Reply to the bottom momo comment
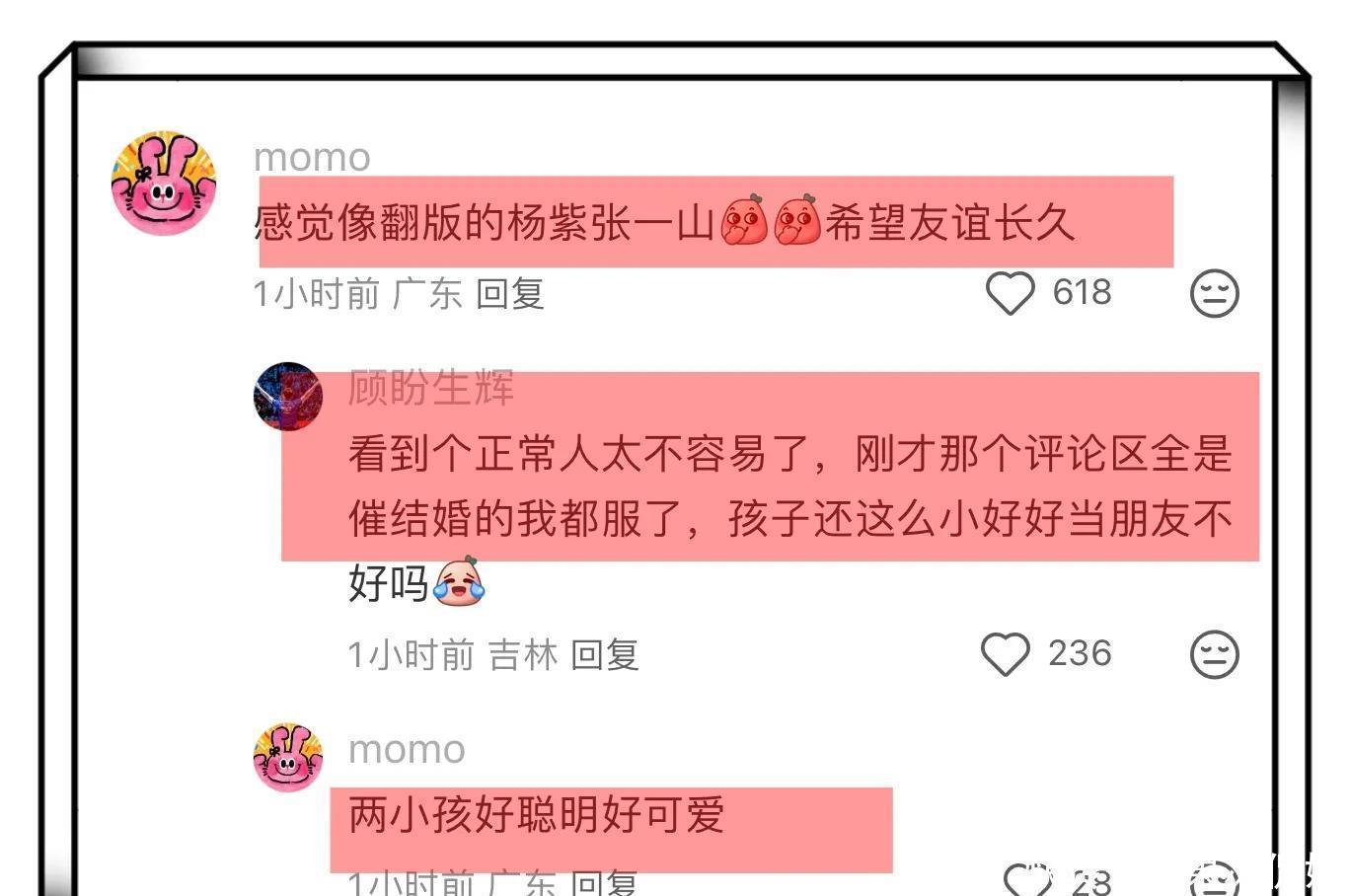This screenshot has width=1350, height=896. [x=604, y=881]
